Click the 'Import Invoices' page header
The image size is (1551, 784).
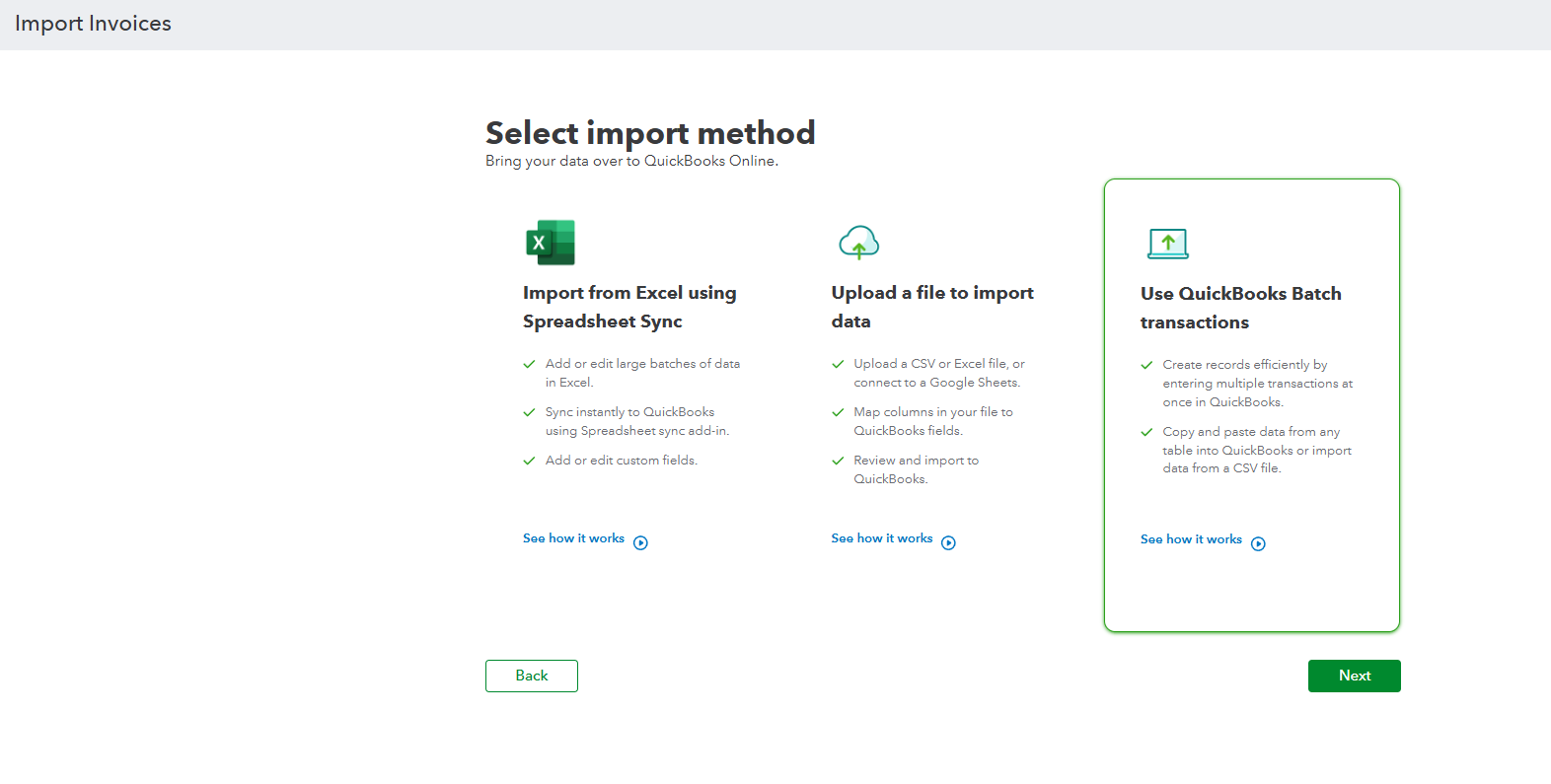93,24
